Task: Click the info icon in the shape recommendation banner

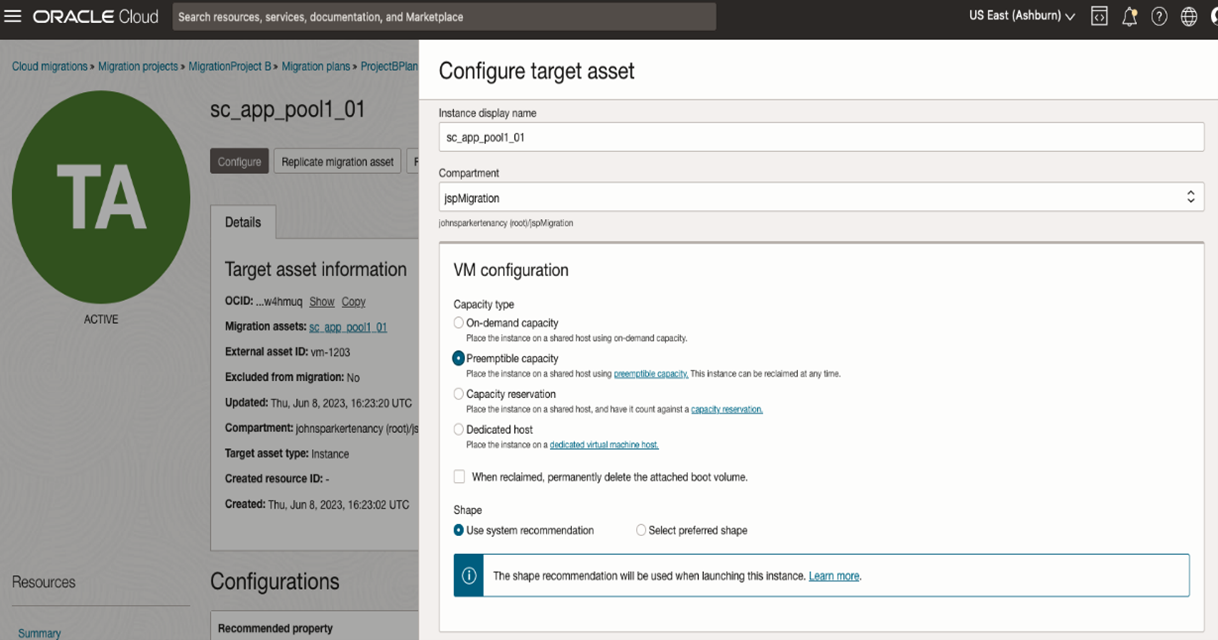Action: [469, 575]
